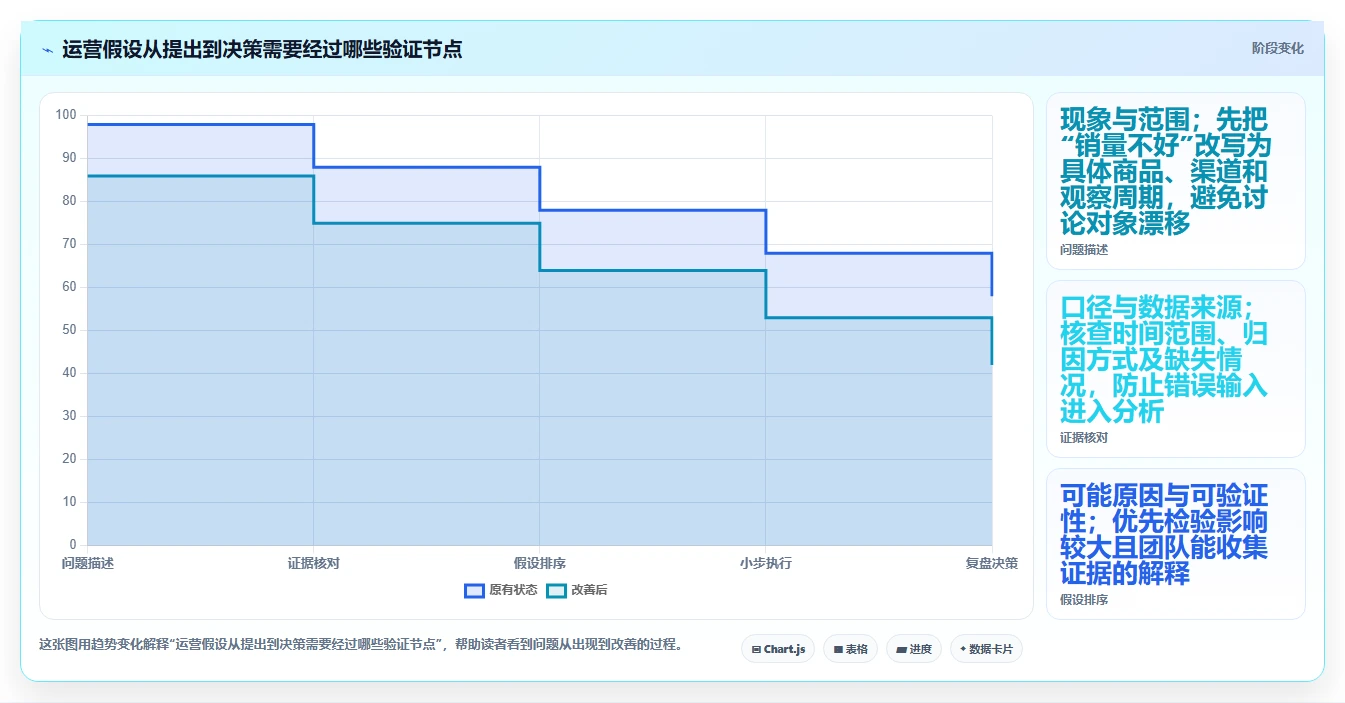Click the trend icon beside the header title
This screenshot has width=1345, height=703.
tap(47, 50)
